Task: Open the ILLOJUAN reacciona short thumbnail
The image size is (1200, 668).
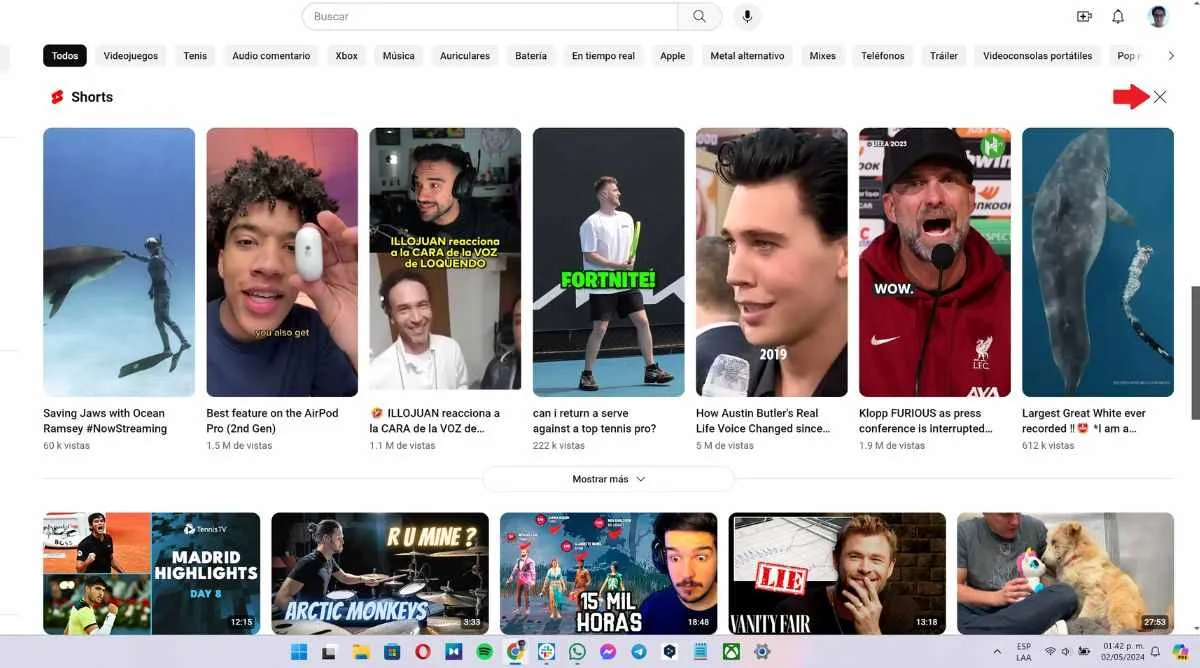Action: pyautogui.click(x=445, y=262)
